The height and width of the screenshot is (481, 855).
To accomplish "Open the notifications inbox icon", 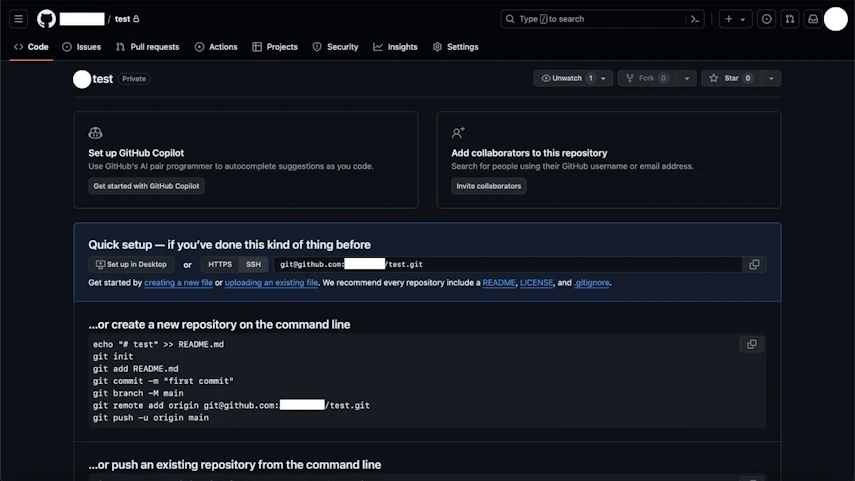I will [x=813, y=19].
